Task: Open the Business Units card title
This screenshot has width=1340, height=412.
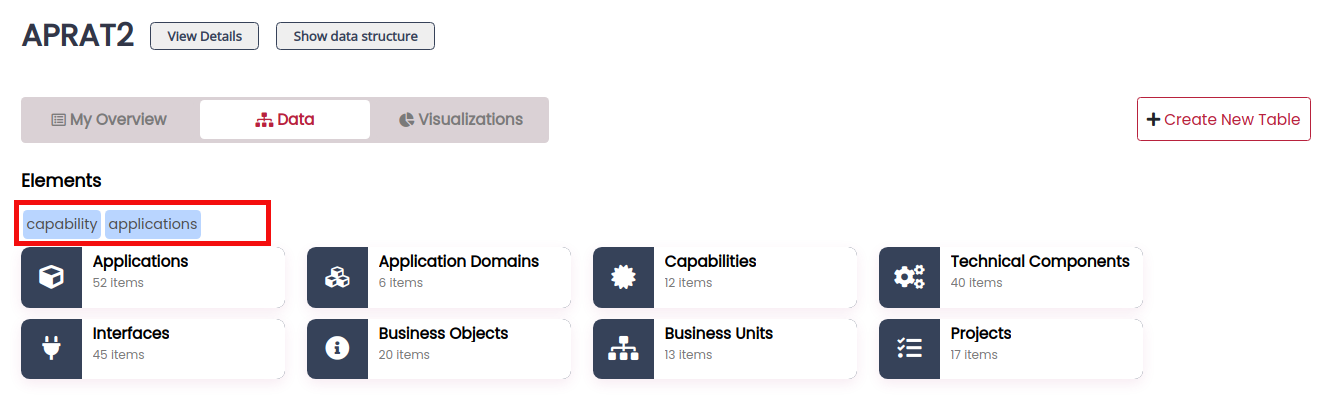Action: (x=719, y=333)
